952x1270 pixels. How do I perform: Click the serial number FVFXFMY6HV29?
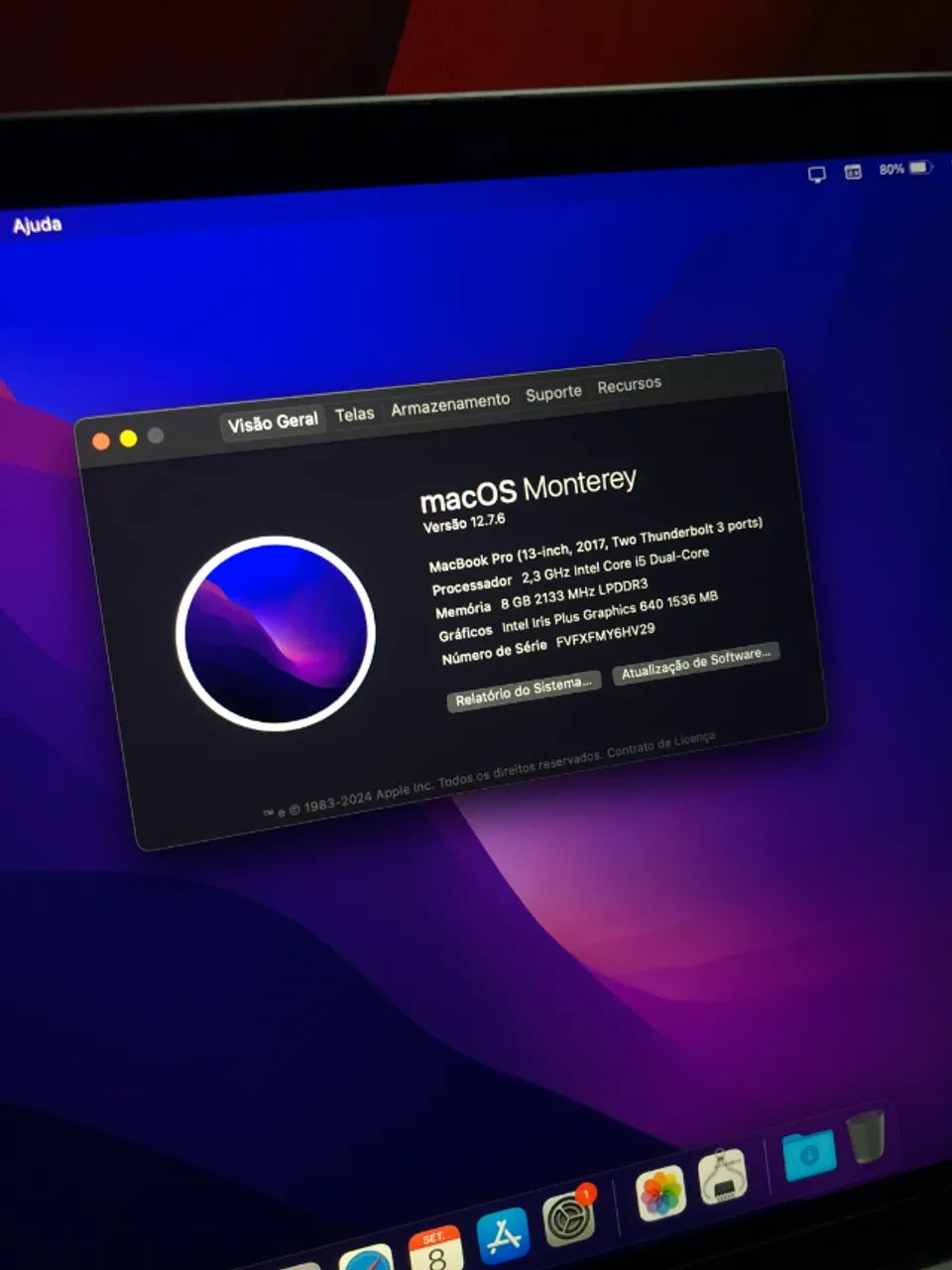(605, 635)
